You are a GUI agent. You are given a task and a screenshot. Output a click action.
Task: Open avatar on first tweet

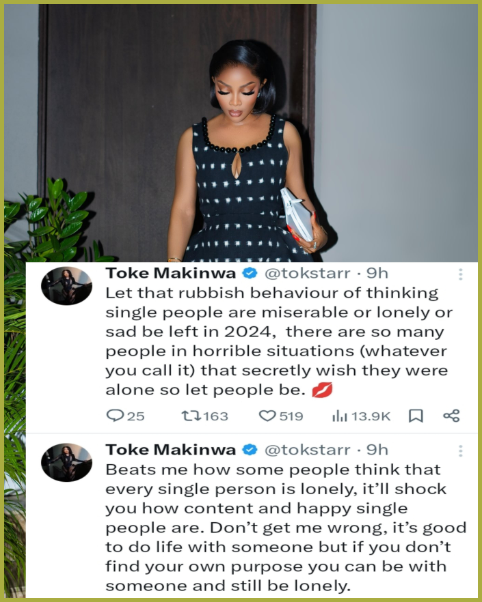point(66,286)
